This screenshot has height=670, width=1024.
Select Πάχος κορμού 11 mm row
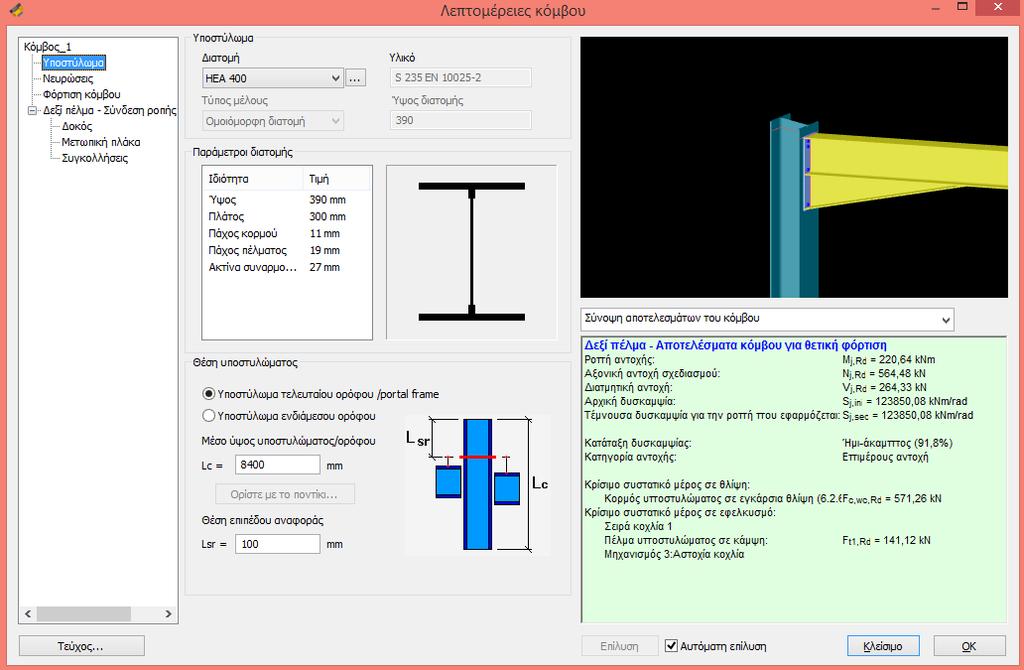click(x=287, y=234)
